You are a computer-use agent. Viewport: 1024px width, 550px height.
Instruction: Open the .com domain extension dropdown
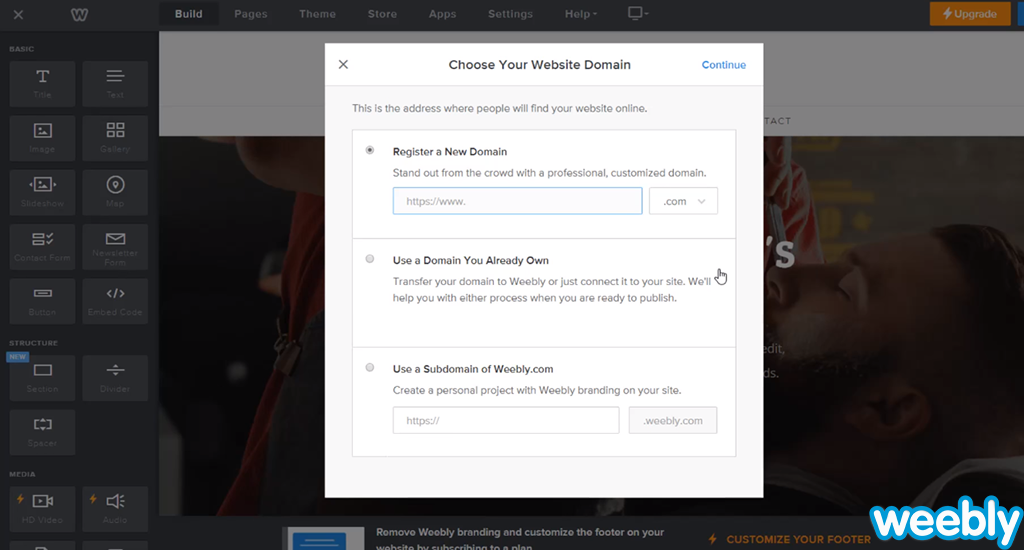(x=684, y=201)
